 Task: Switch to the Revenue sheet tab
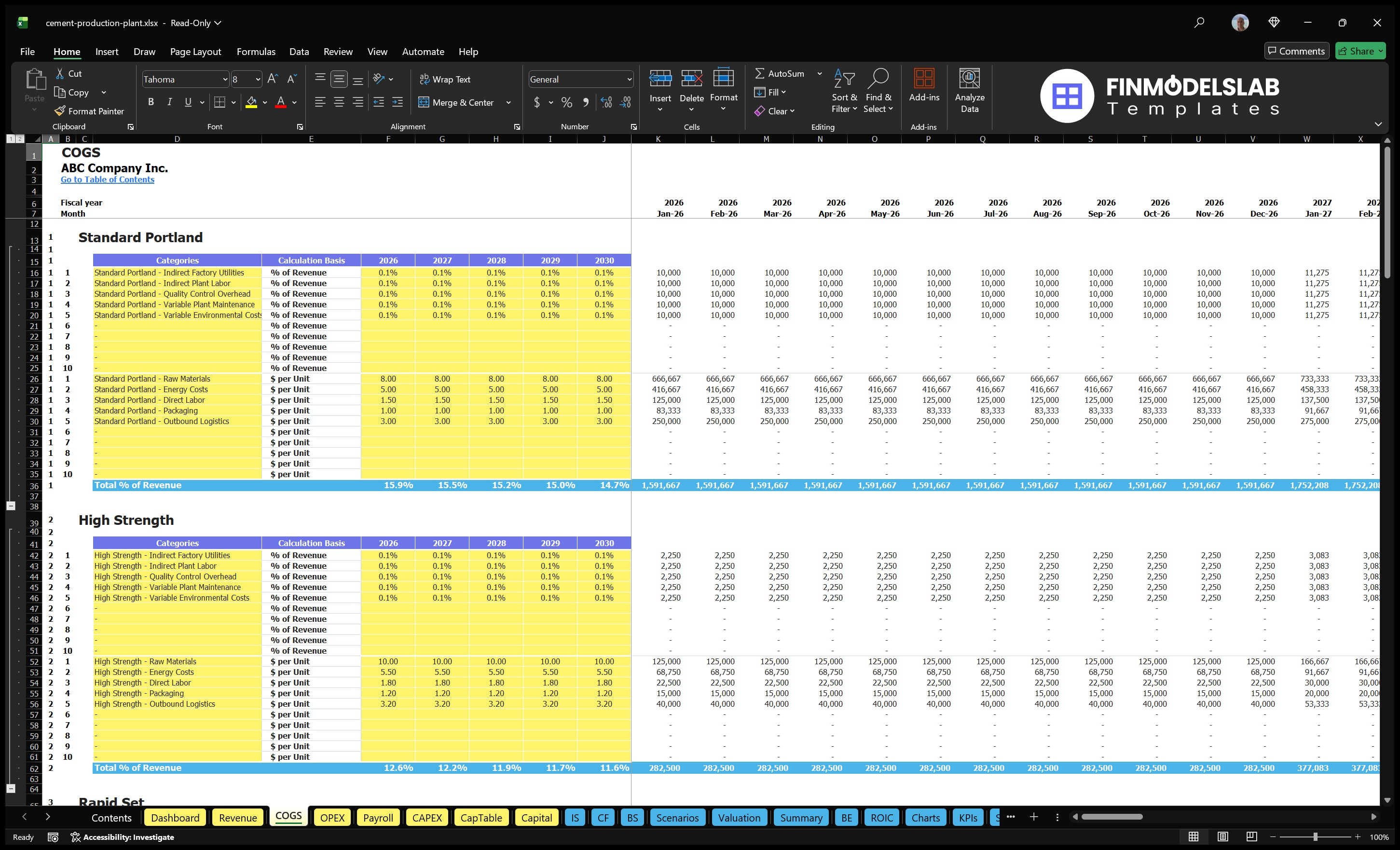click(x=238, y=818)
